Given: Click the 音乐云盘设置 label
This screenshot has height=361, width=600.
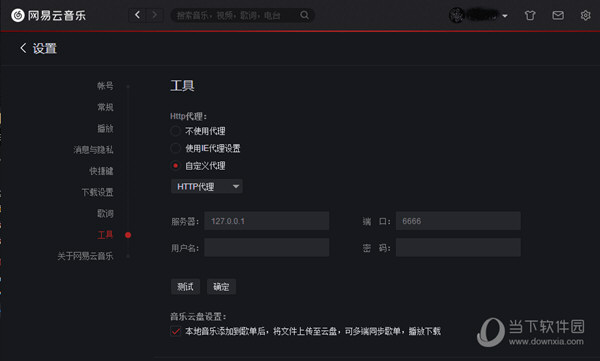Looking at the screenshot, I should [x=198, y=317].
